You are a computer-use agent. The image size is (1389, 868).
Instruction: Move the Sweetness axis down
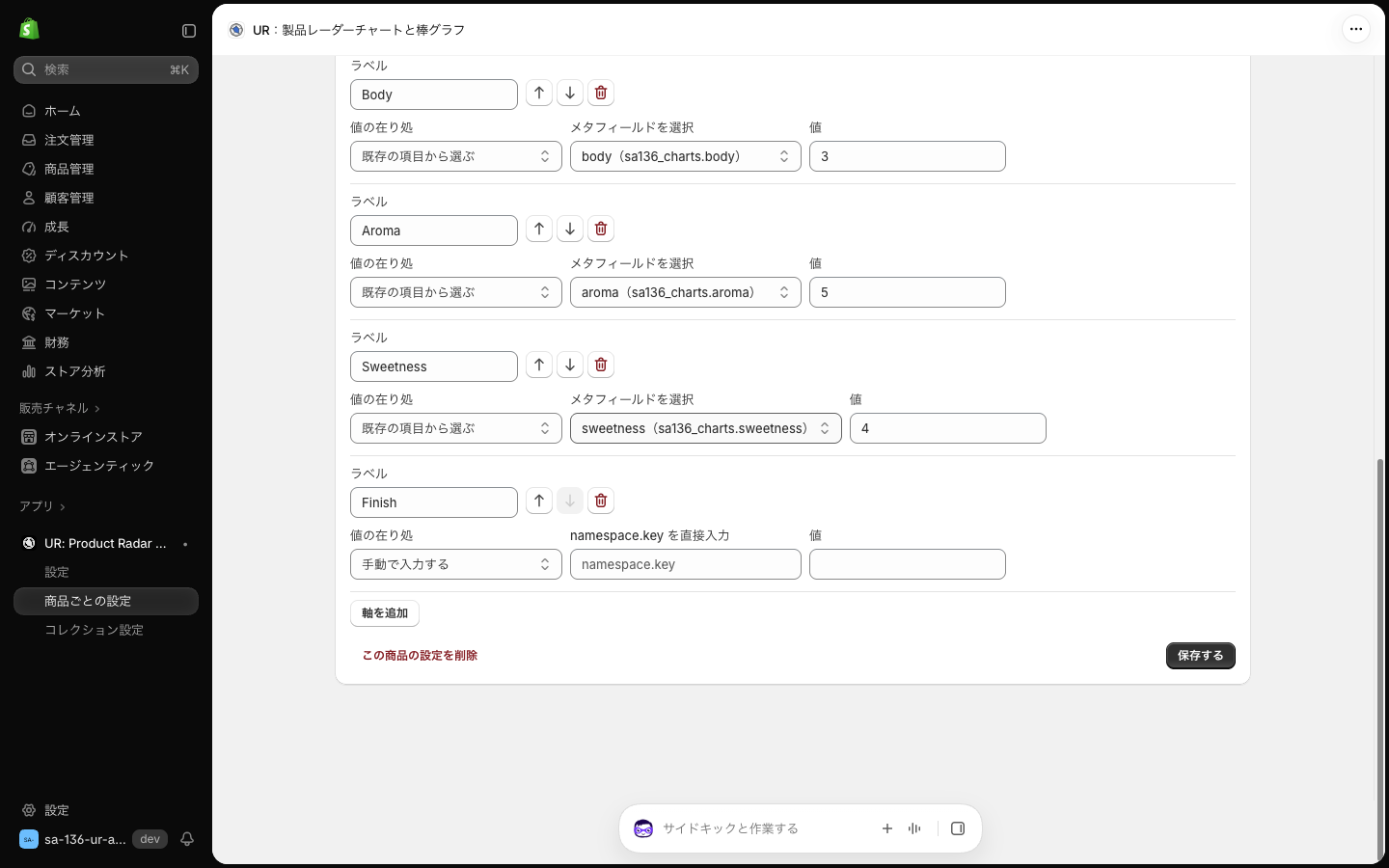click(x=570, y=365)
